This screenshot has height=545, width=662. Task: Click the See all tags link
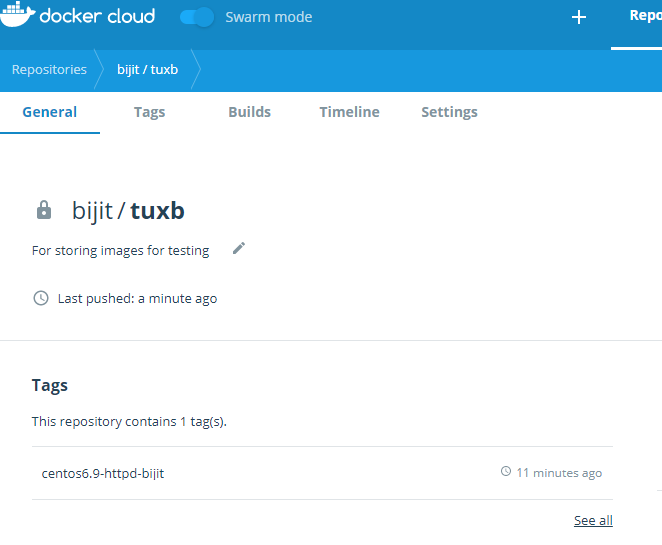pyautogui.click(x=593, y=521)
